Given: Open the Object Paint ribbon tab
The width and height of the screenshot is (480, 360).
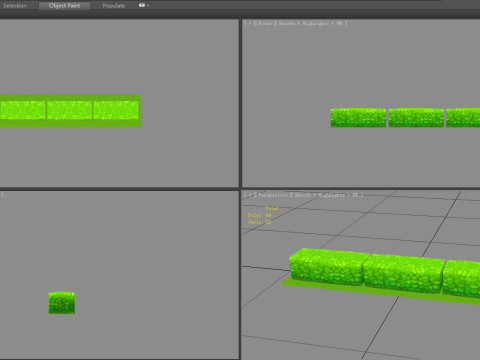Looking at the screenshot, I should pyautogui.click(x=64, y=6).
